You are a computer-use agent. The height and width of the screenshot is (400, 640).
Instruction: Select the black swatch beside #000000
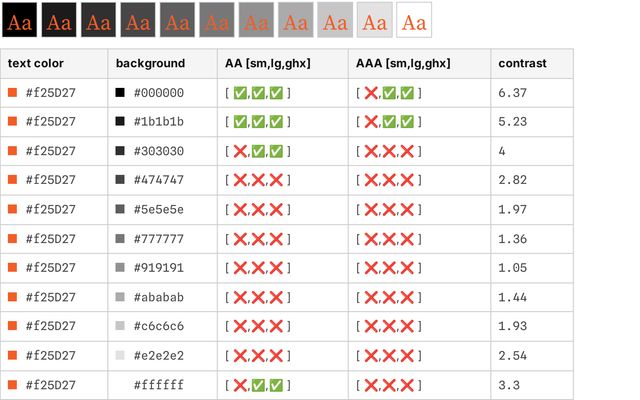120,93
